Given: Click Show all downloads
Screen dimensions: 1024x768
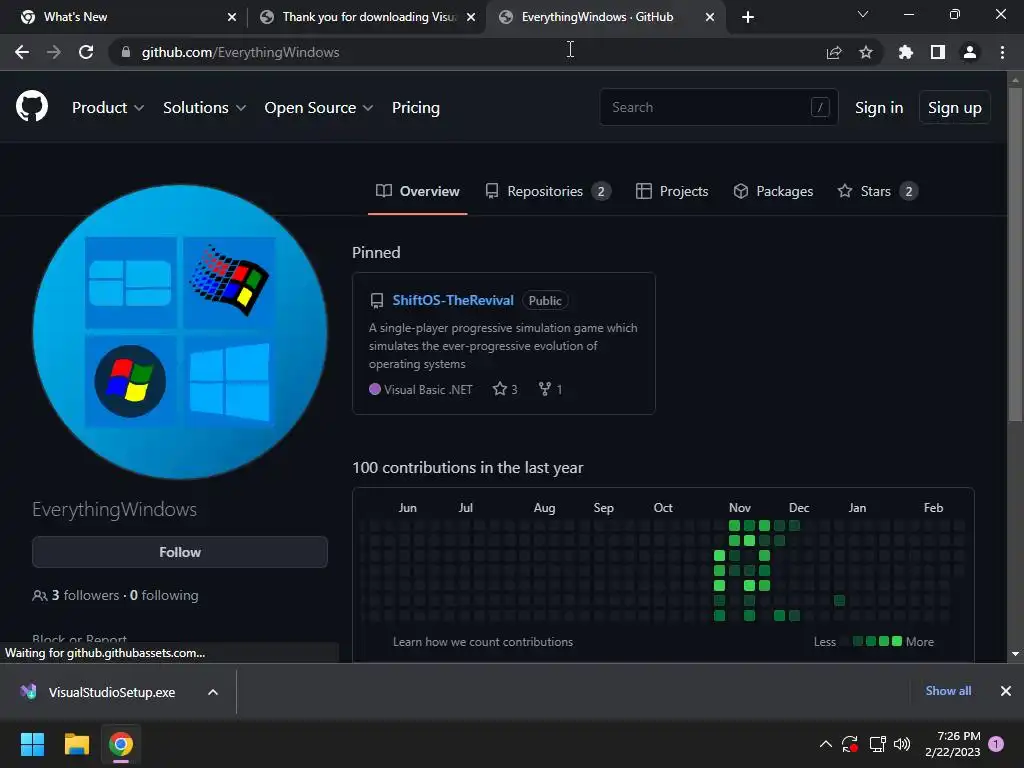Looking at the screenshot, I should click(948, 691).
